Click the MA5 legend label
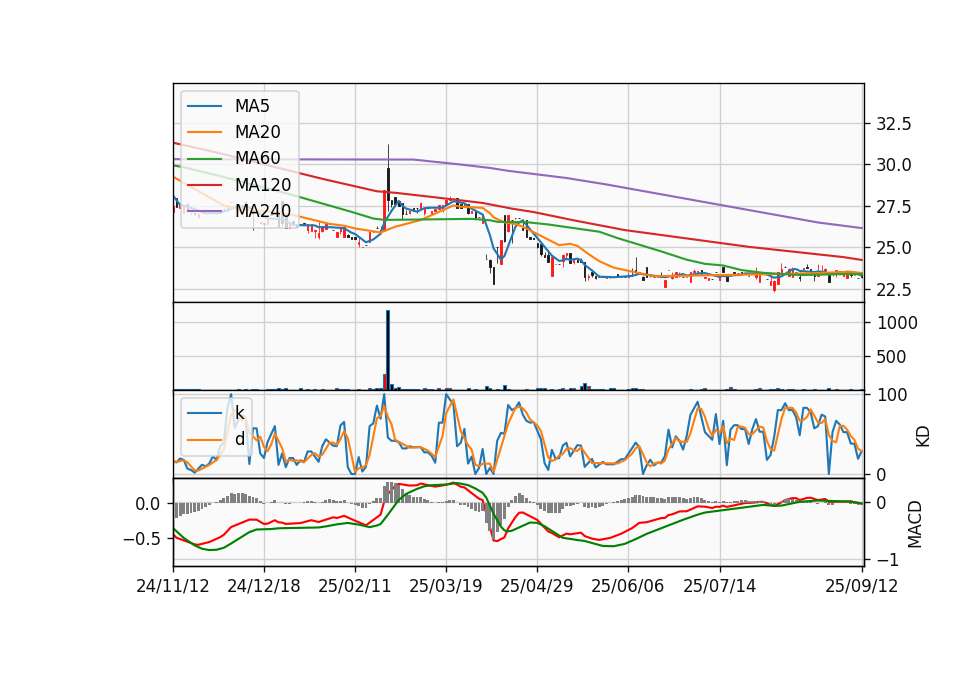Screen dimensions: 960x690 point(252,106)
